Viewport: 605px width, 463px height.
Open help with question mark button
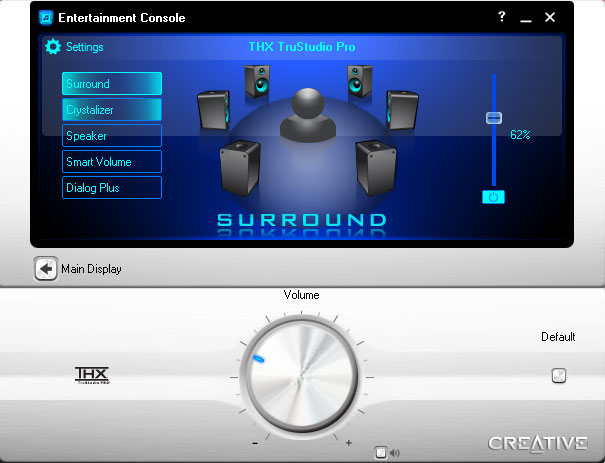pyautogui.click(x=501, y=18)
